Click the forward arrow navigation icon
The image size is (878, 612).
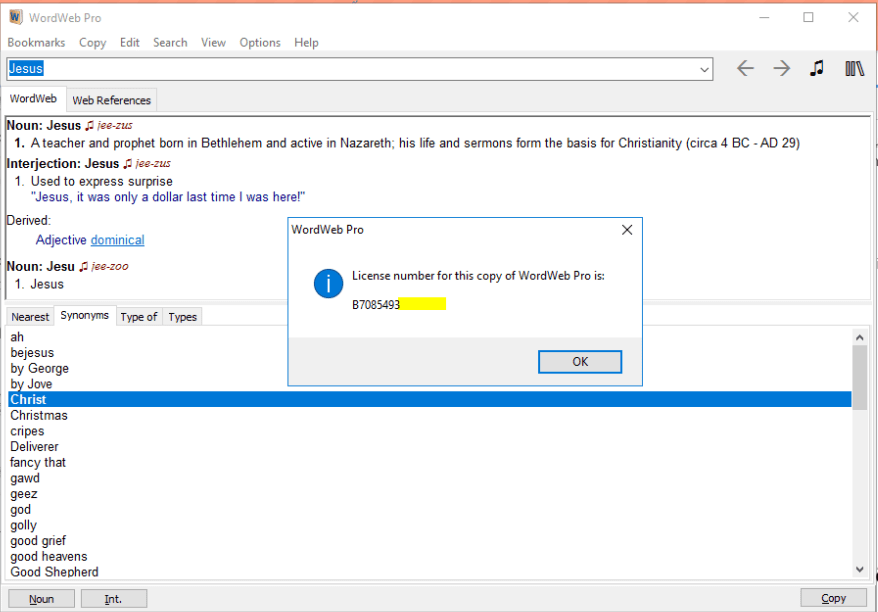click(781, 69)
